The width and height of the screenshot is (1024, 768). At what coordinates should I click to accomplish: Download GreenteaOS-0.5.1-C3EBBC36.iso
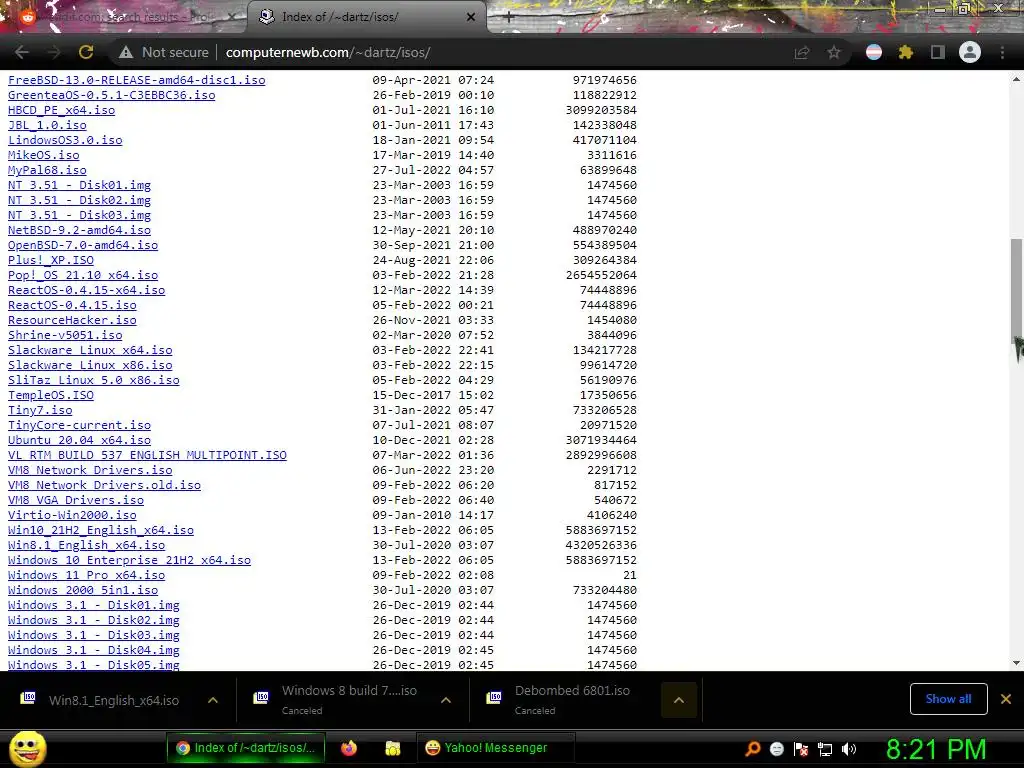(112, 95)
